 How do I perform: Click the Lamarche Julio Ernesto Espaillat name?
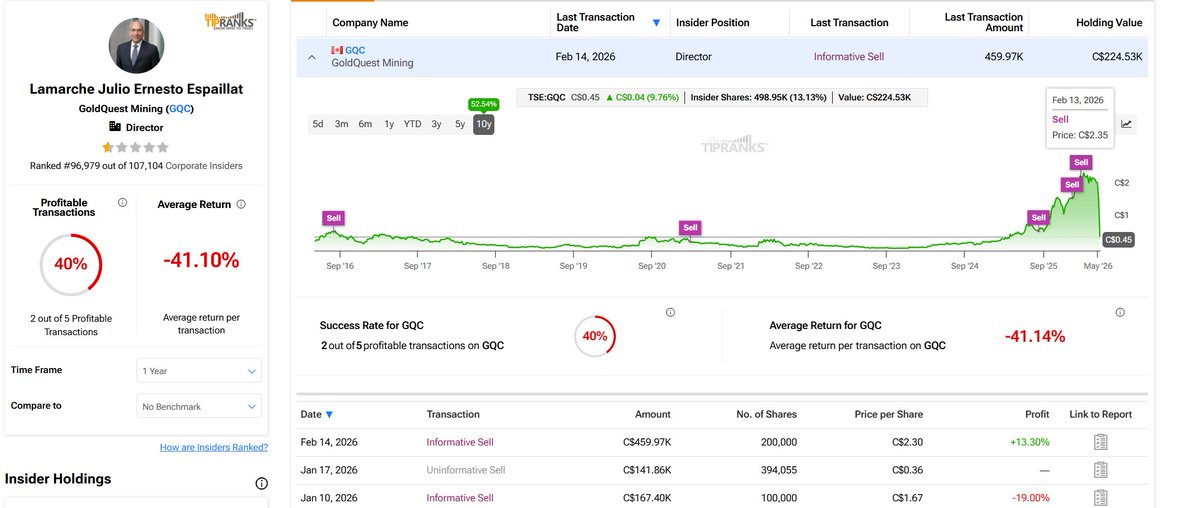pyautogui.click(x=136, y=90)
